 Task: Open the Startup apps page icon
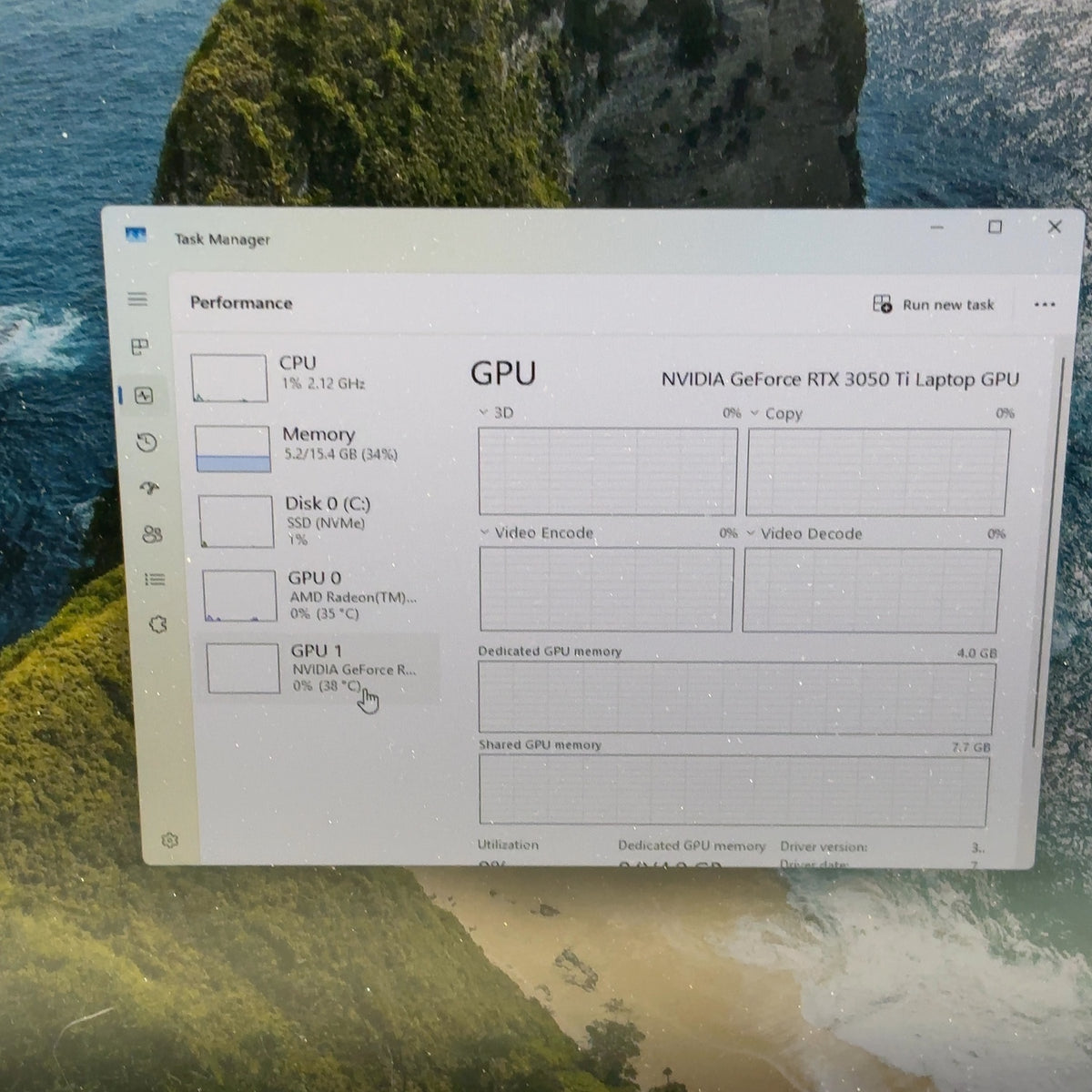point(149,489)
